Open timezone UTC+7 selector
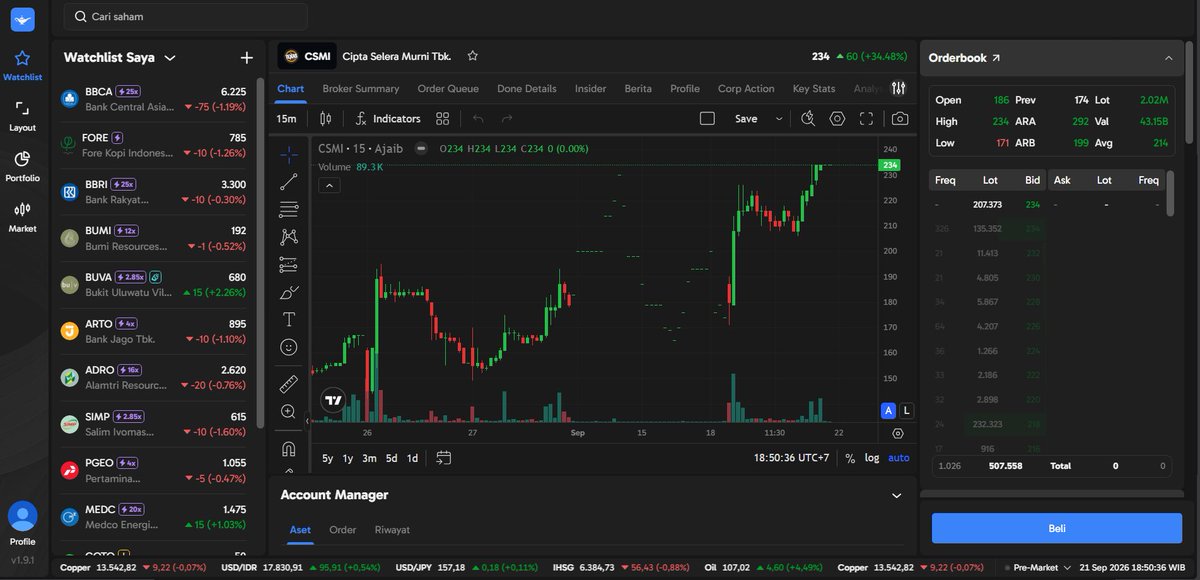 [x=791, y=458]
